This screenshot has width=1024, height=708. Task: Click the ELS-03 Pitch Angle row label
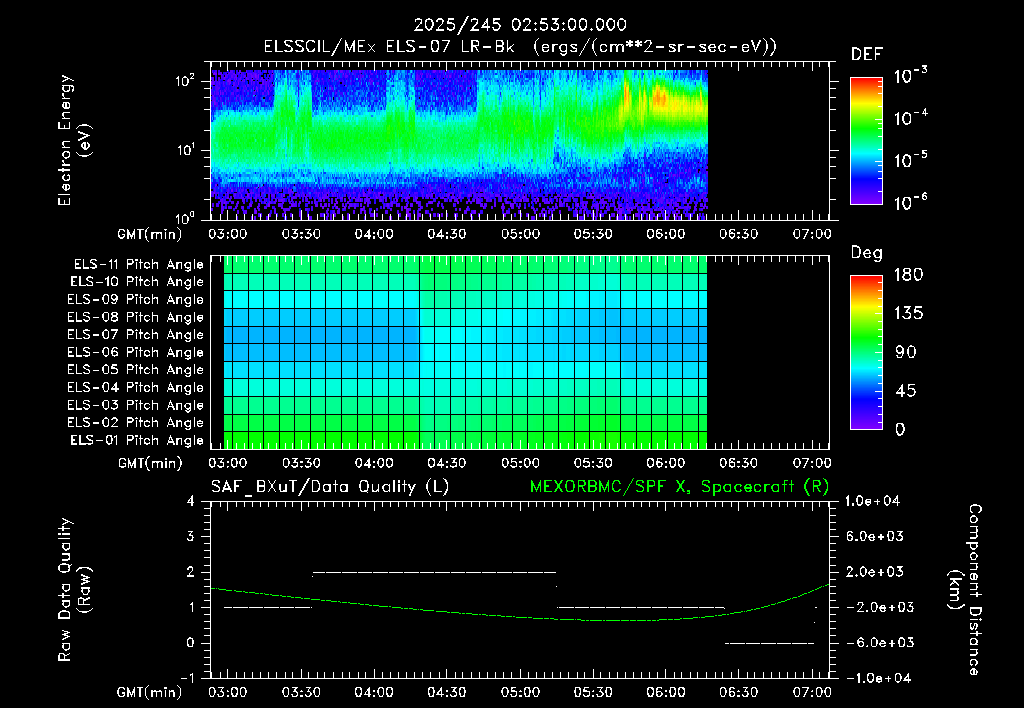(x=136, y=405)
